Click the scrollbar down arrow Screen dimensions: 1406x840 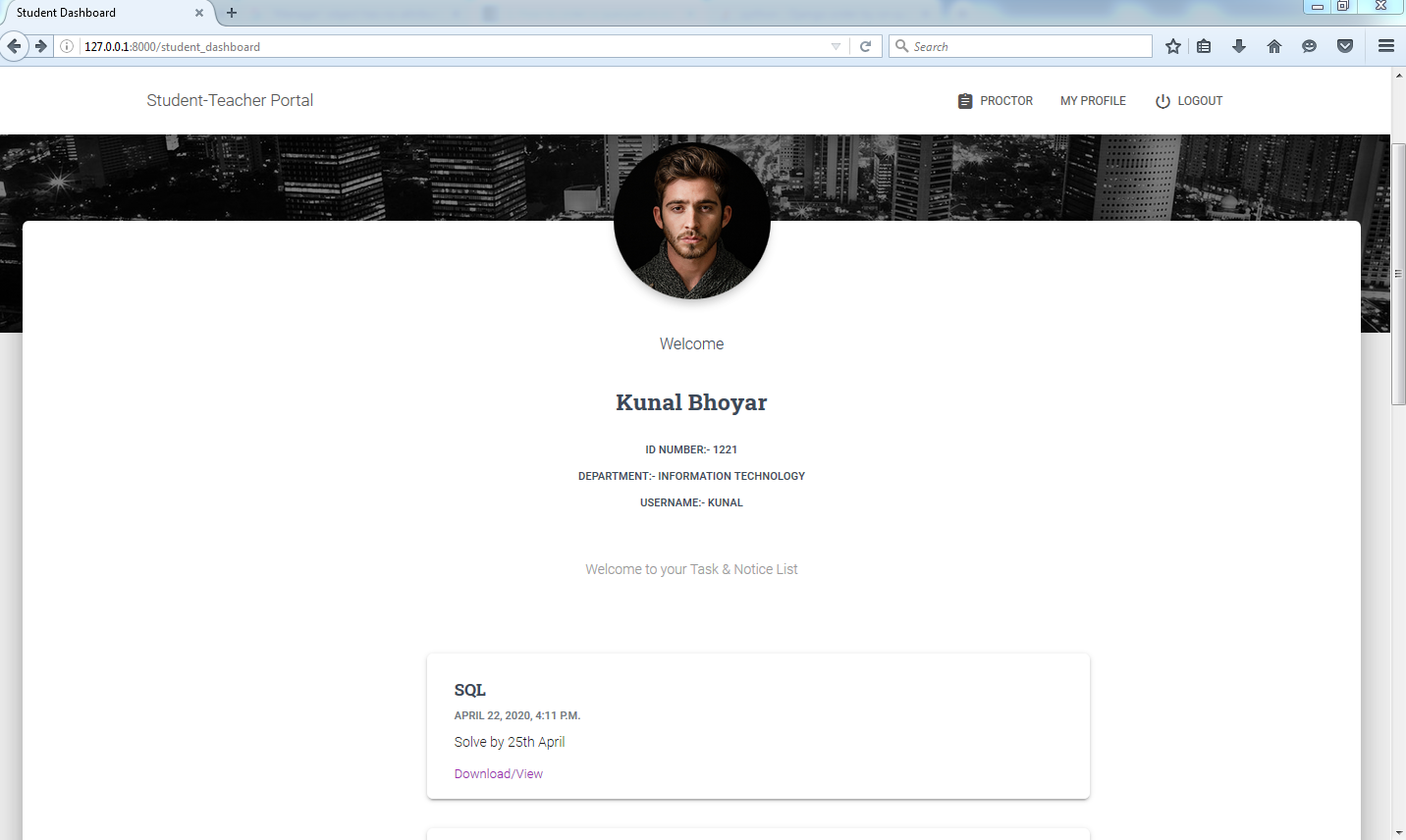[x=1398, y=832]
